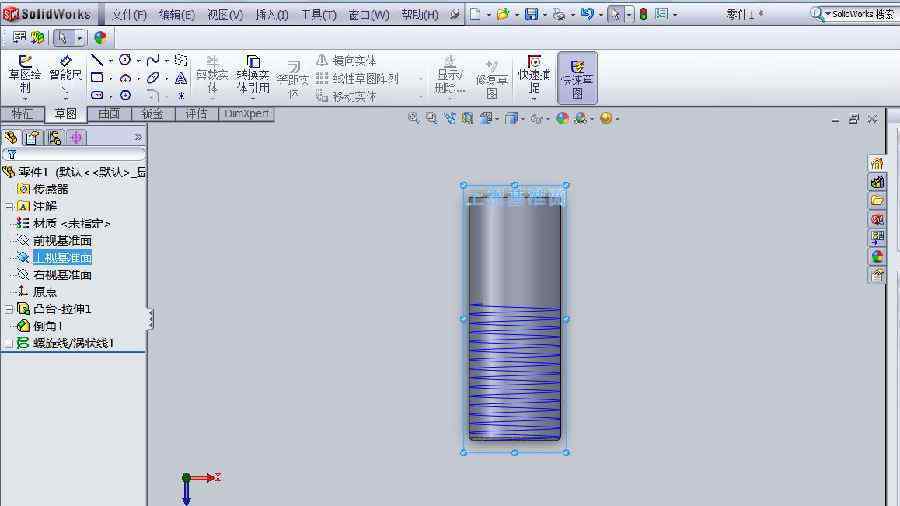Open the 插入(I) menu
The width and height of the screenshot is (900, 506).
[271, 15]
